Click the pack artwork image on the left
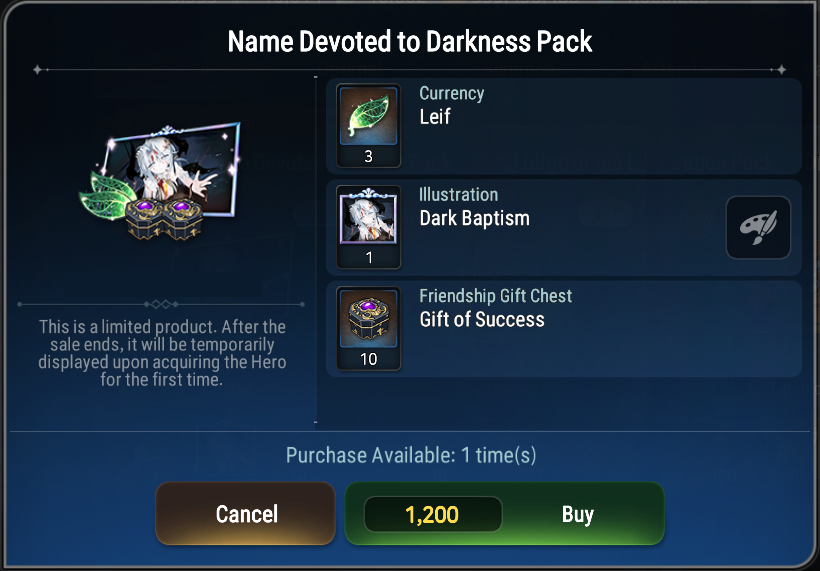Screen dimensions: 820x571 [x=160, y=181]
